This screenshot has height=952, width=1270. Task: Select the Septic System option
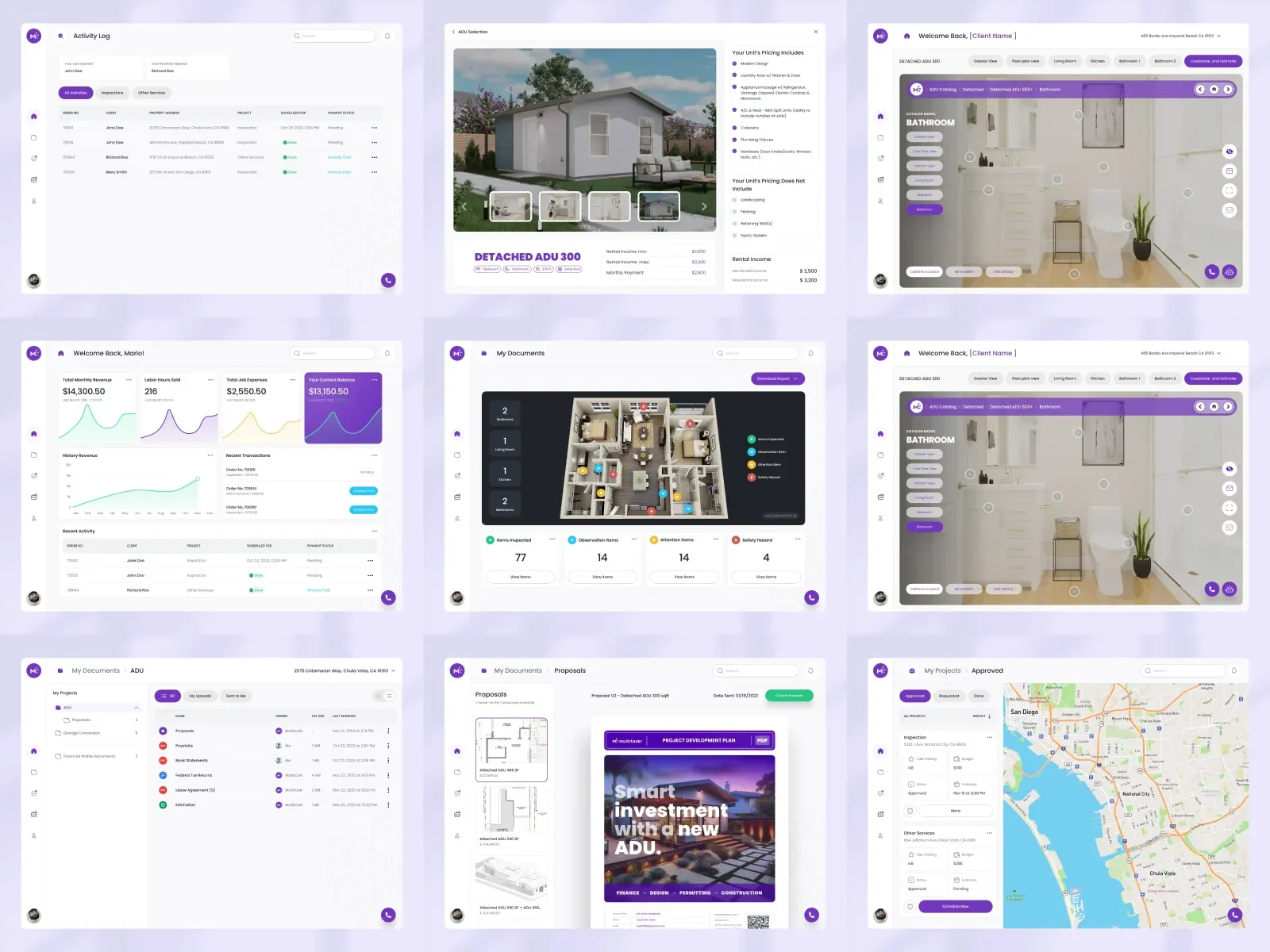pyautogui.click(x=735, y=236)
